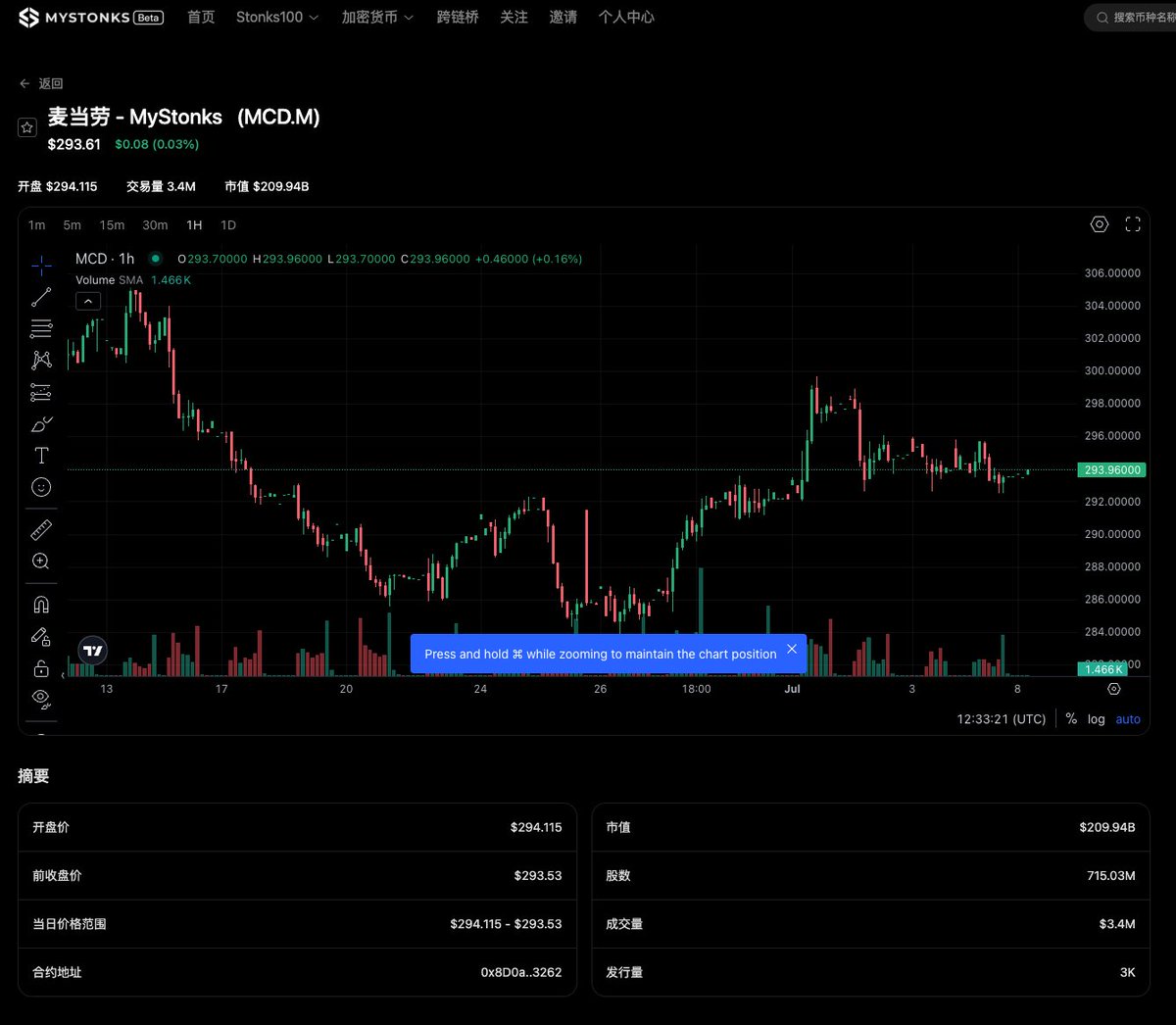This screenshot has height=1025, width=1176.
Task: Toggle magnet mode for drawings
Action: point(41,605)
